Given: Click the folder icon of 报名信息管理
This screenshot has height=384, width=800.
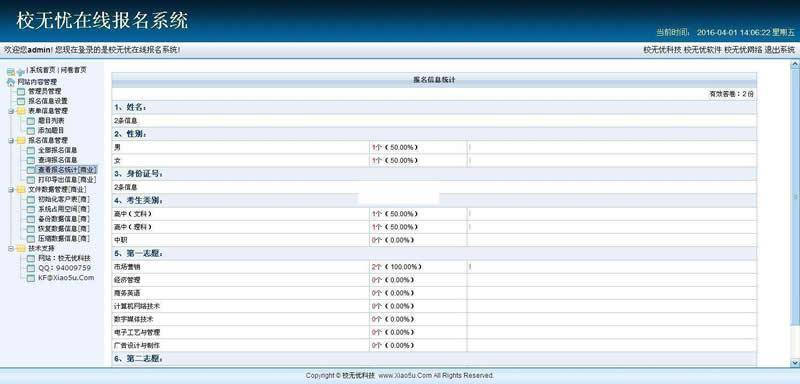Looking at the screenshot, I should tap(21, 141).
